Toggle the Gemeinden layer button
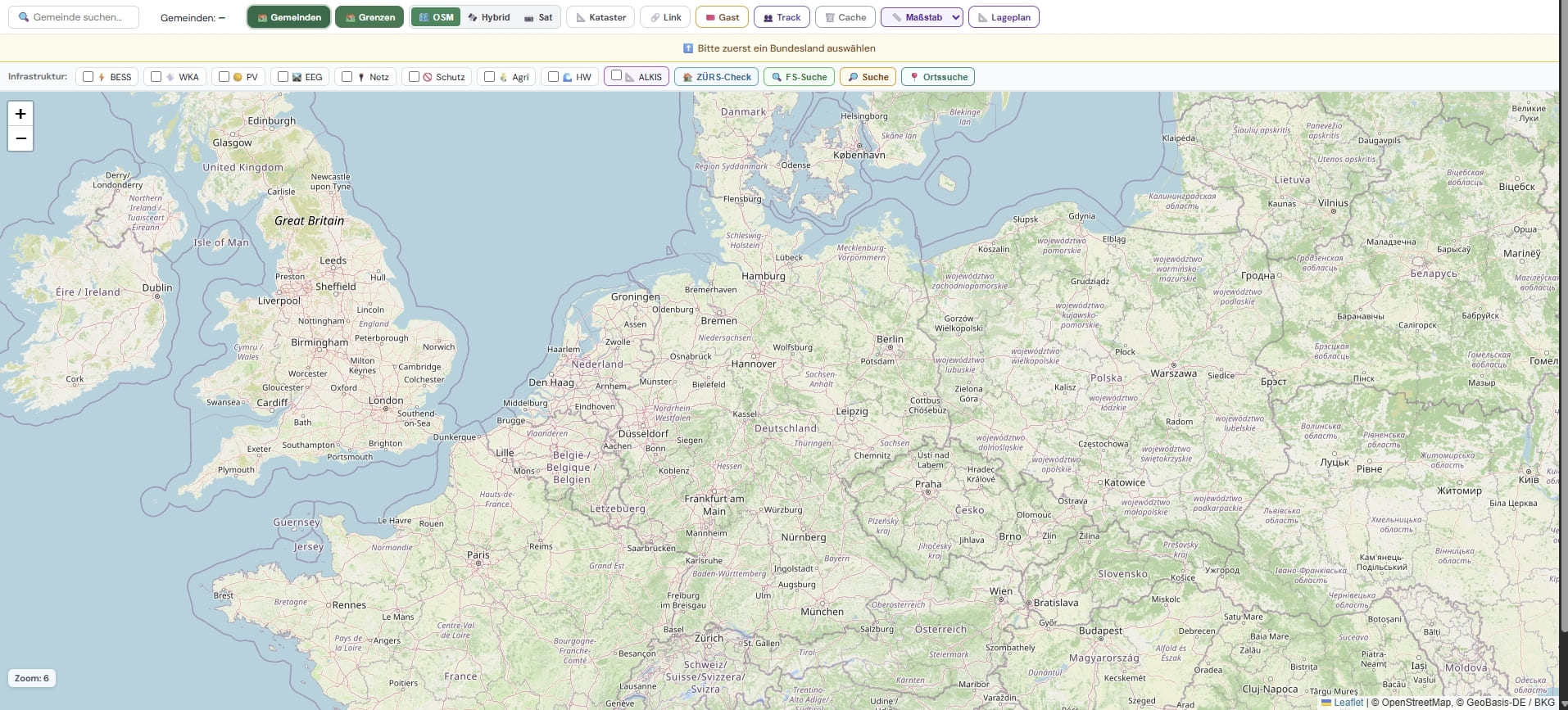The image size is (1568, 710). 288,17
